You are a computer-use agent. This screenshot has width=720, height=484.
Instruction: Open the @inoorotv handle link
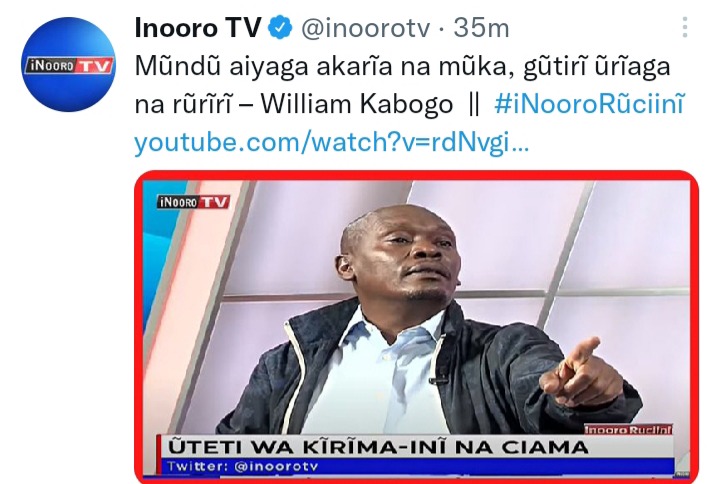click(366, 28)
